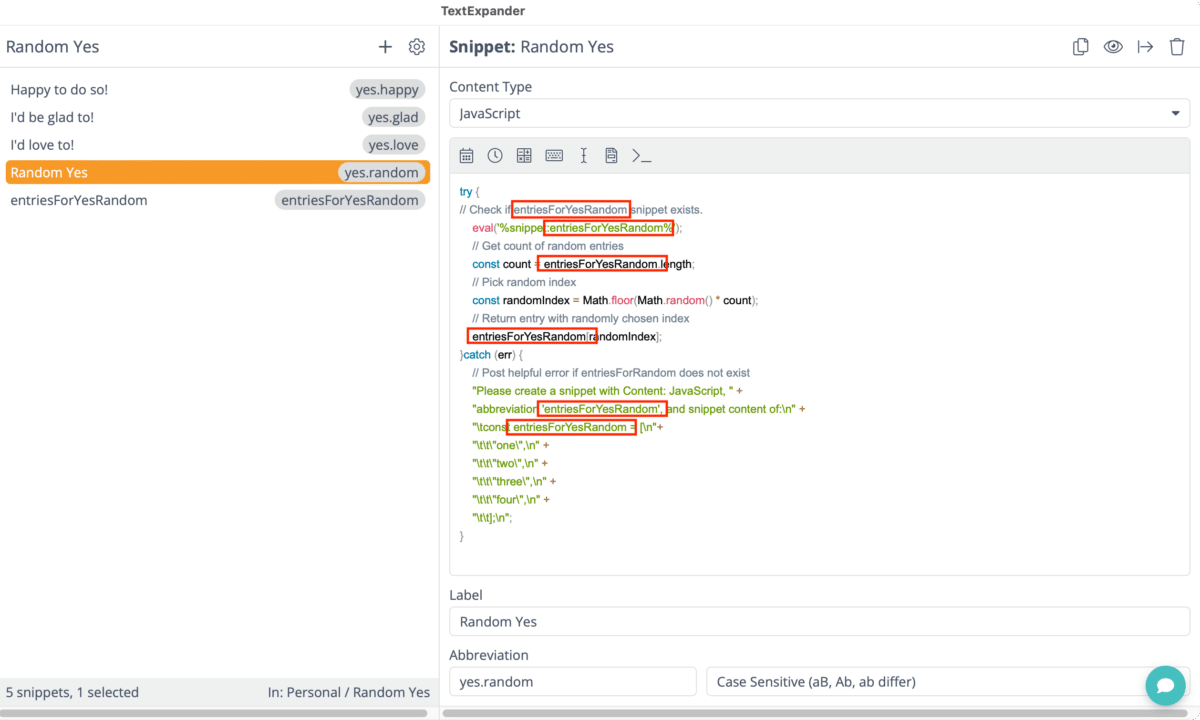This screenshot has height=720, width=1200.
Task: Insert cursor position with the I-beam icon
Action: (583, 156)
